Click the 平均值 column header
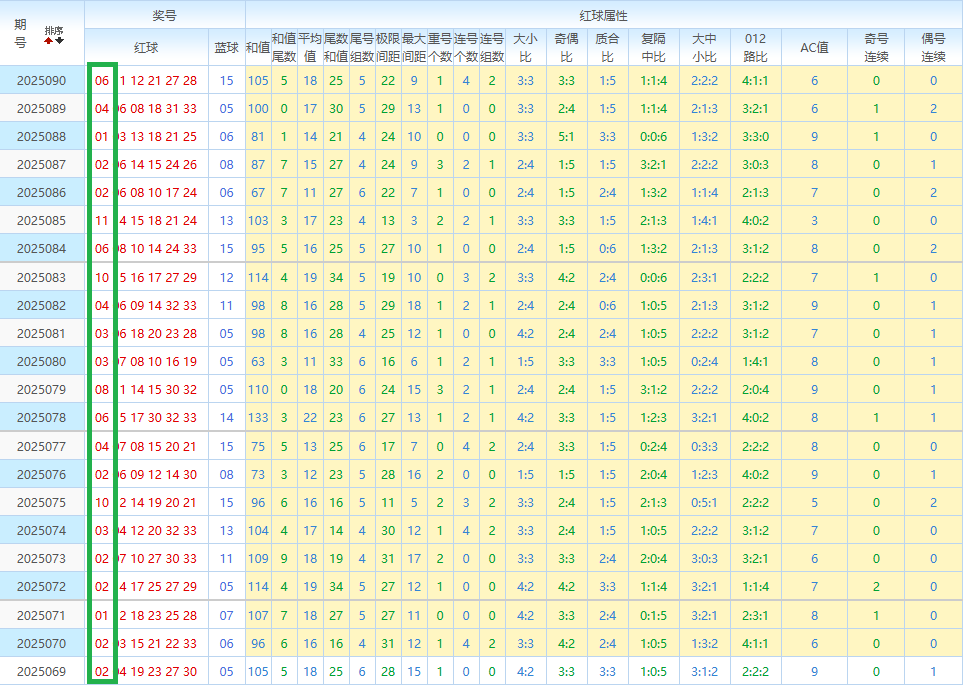 point(310,47)
